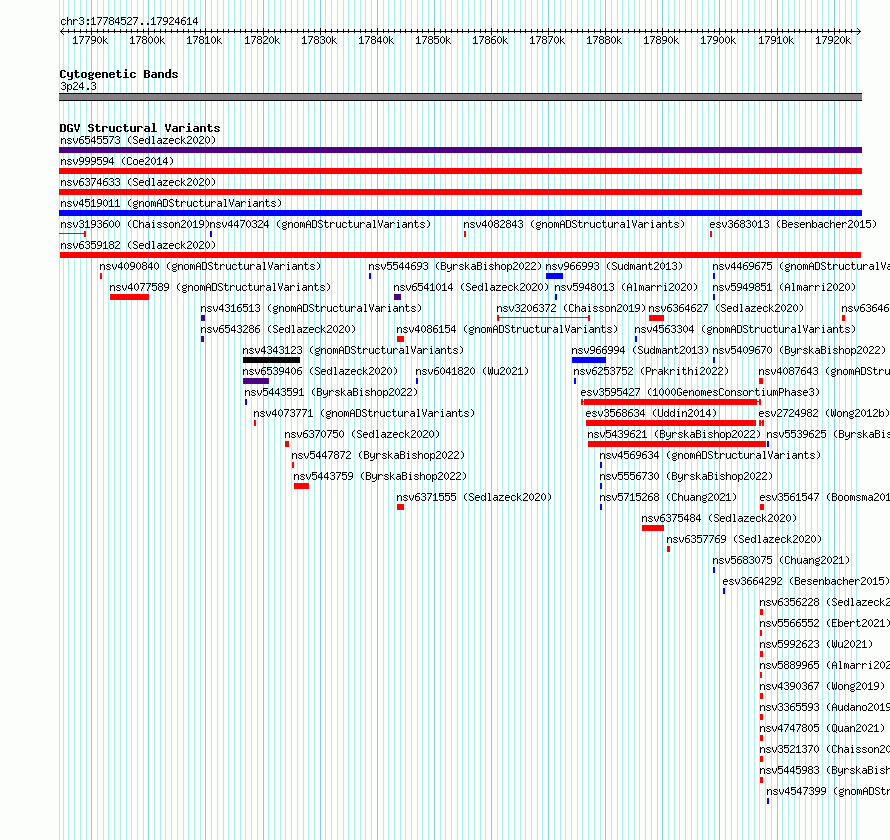
Task: Click esv3568634 (Uddin2014) label
Action: 651,413
